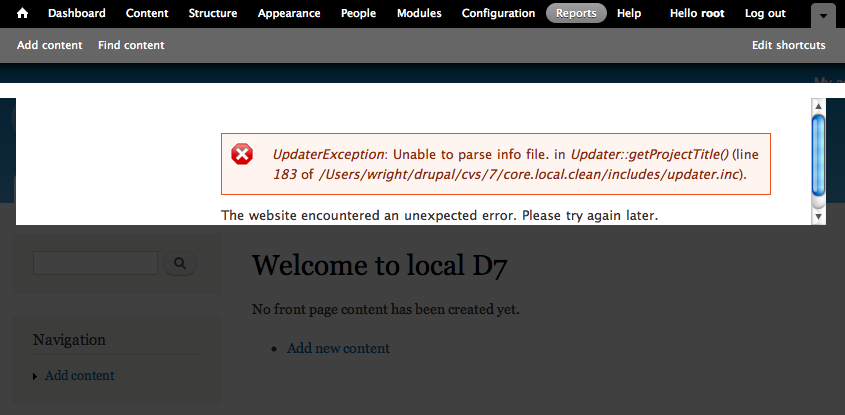
Task: Select the highlighted Reports menu item
Action: [x=576, y=13]
